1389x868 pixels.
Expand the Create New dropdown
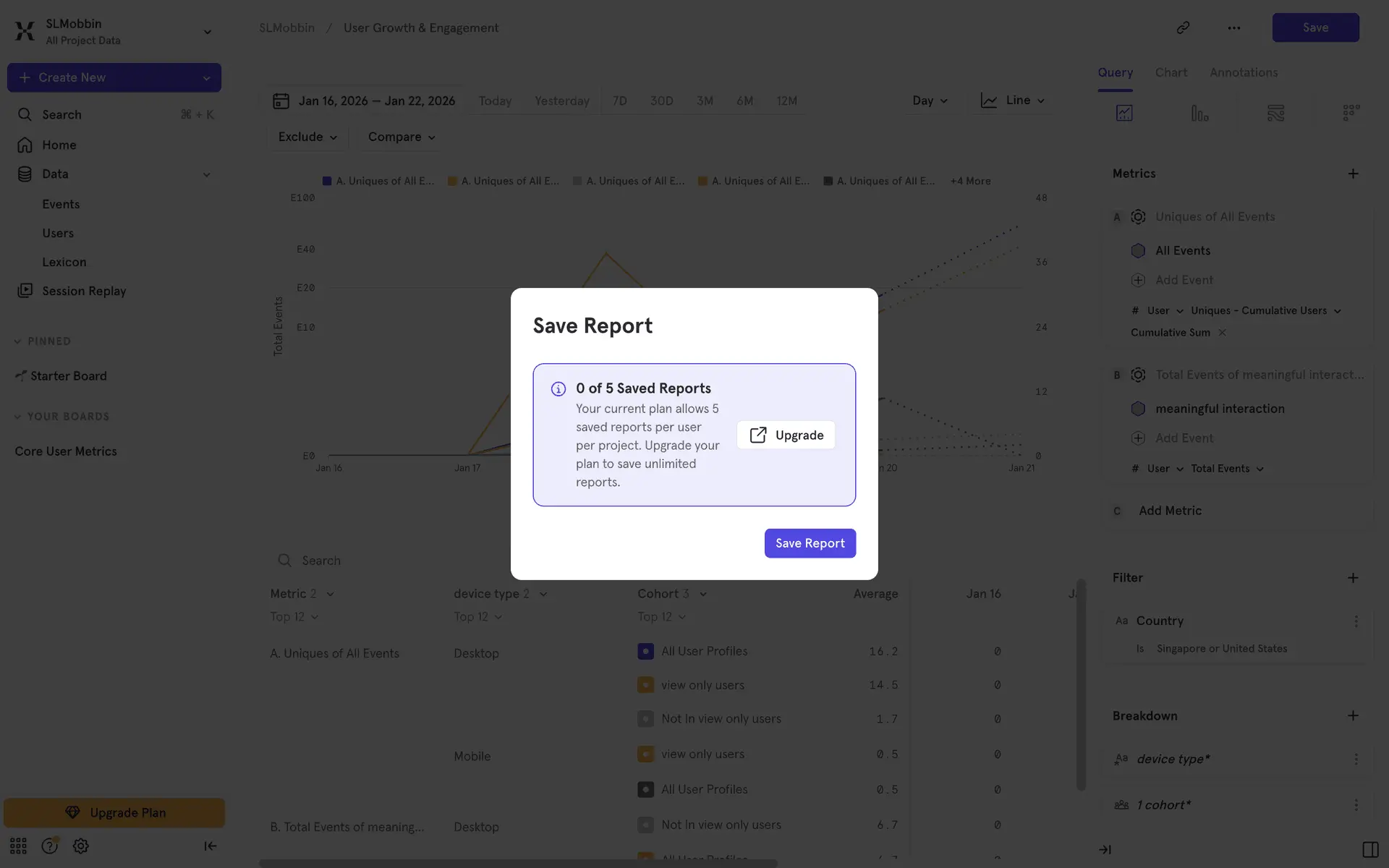point(206,77)
